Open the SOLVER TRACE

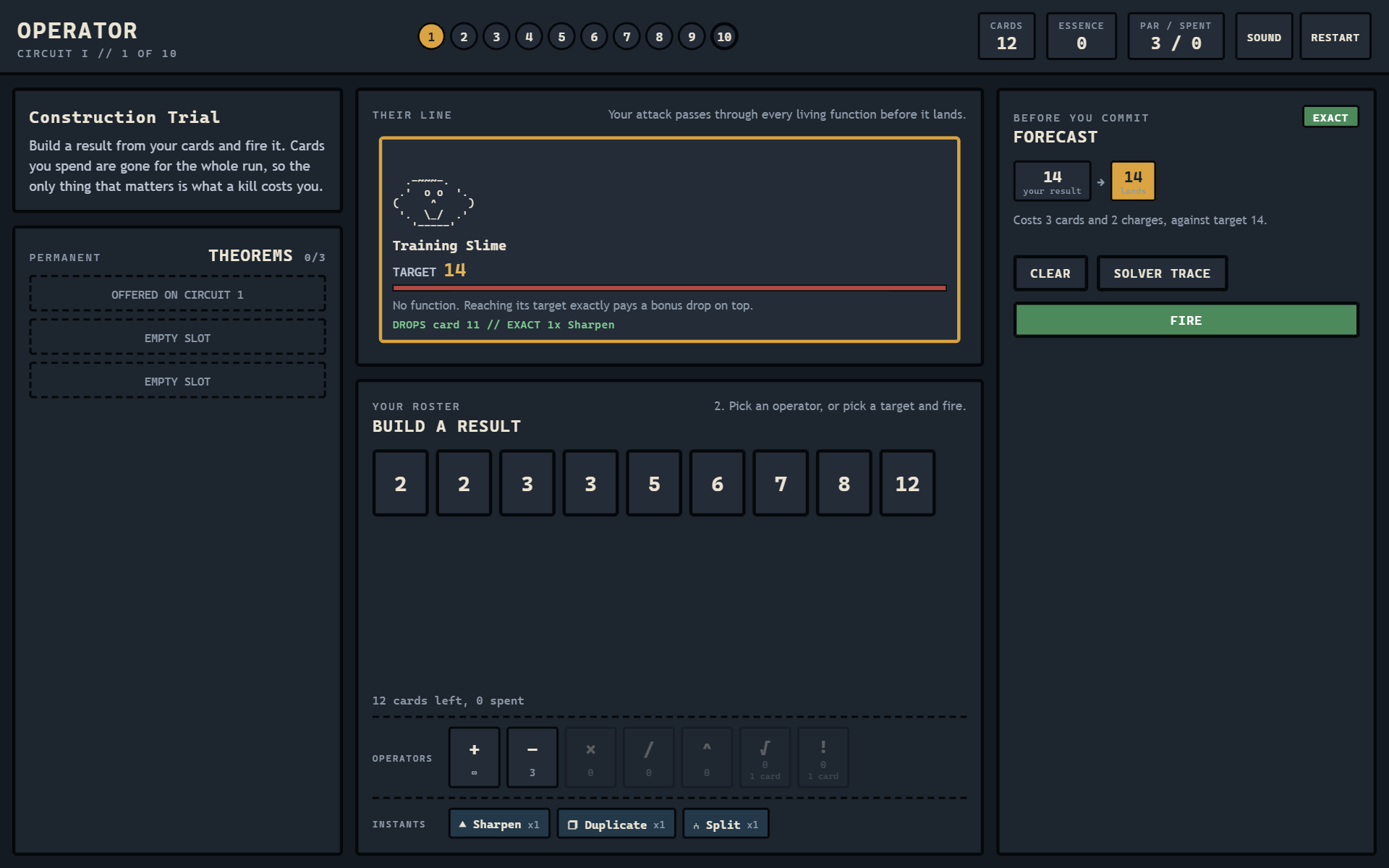(1162, 273)
